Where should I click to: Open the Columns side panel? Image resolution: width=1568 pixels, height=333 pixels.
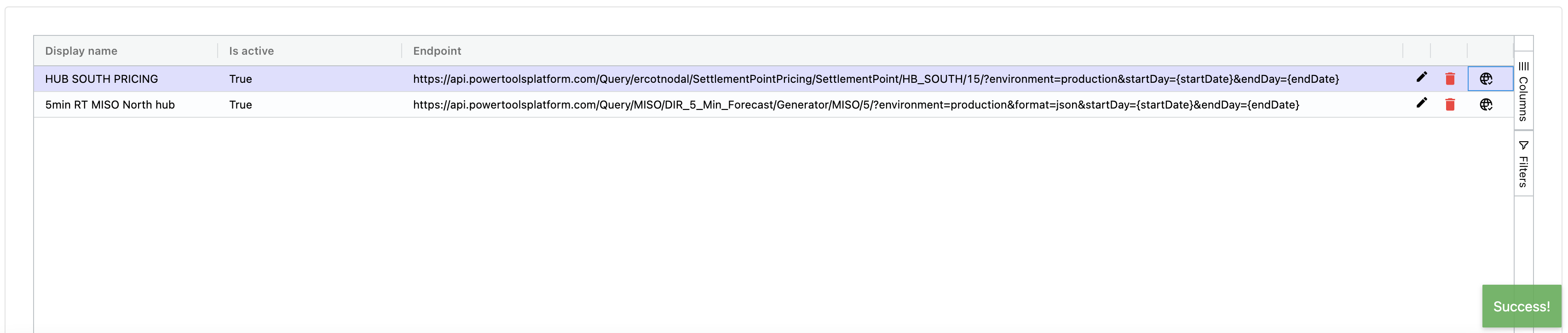tap(1523, 91)
